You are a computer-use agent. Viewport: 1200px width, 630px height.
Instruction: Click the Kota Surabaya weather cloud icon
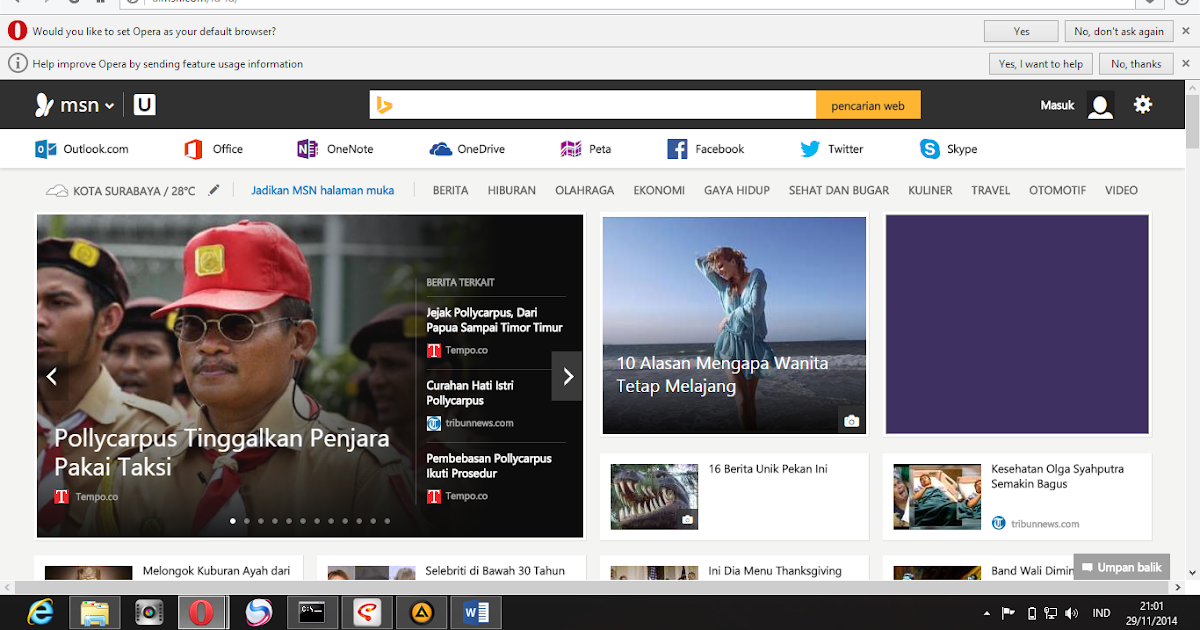point(57,190)
